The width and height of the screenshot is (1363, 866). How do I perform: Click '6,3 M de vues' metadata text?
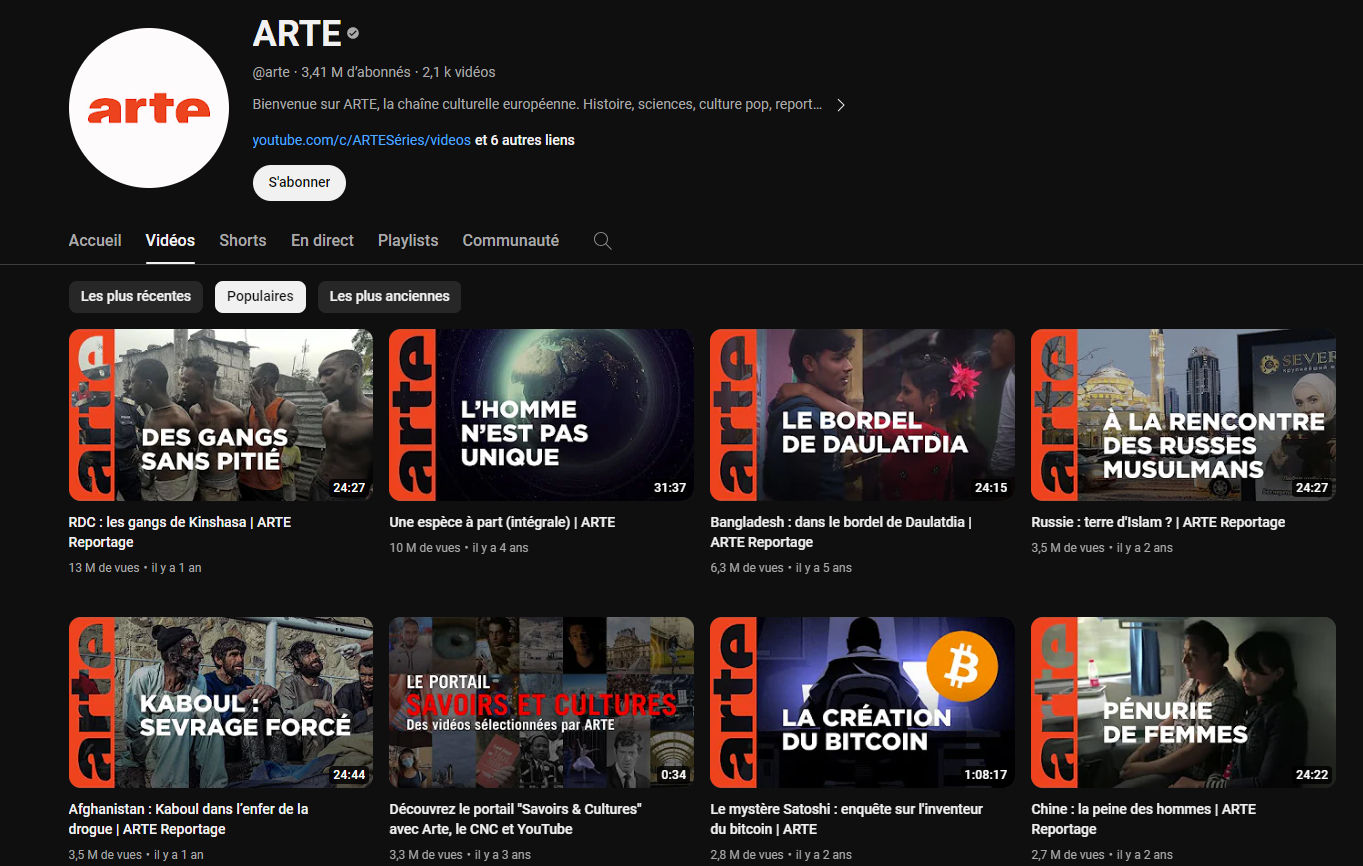click(x=747, y=568)
